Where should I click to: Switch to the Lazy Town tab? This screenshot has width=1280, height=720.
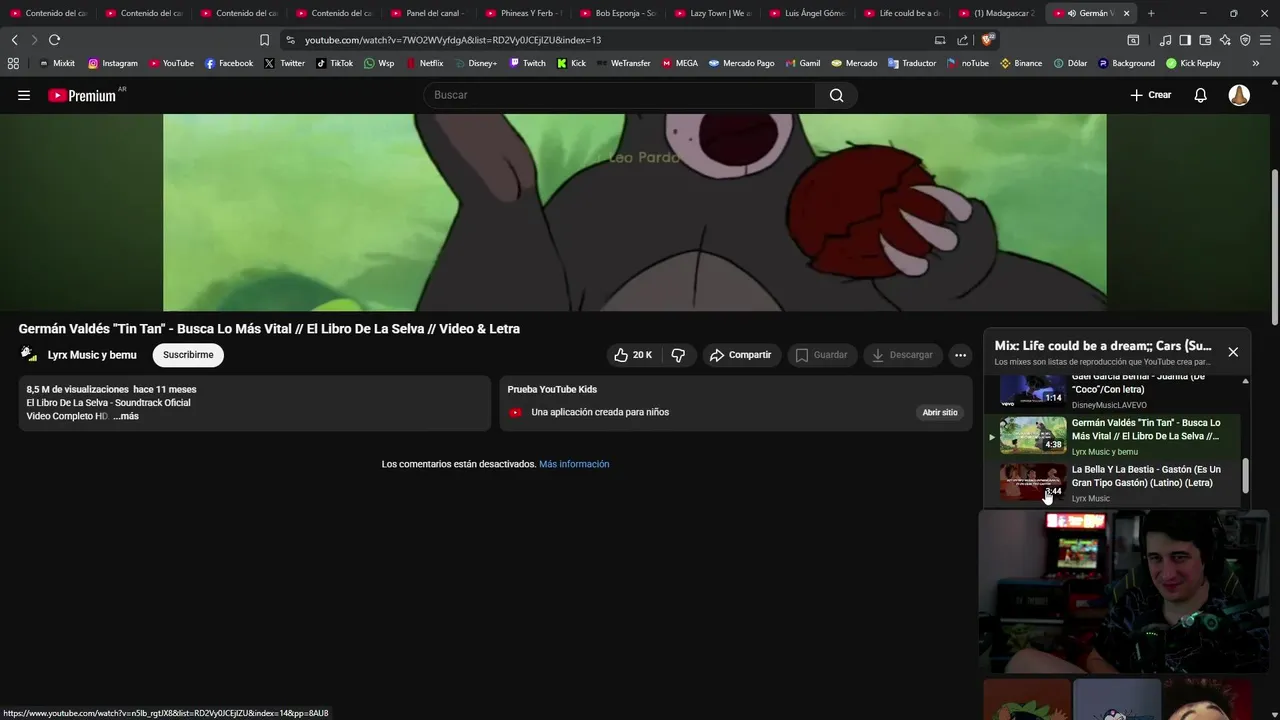click(x=712, y=13)
